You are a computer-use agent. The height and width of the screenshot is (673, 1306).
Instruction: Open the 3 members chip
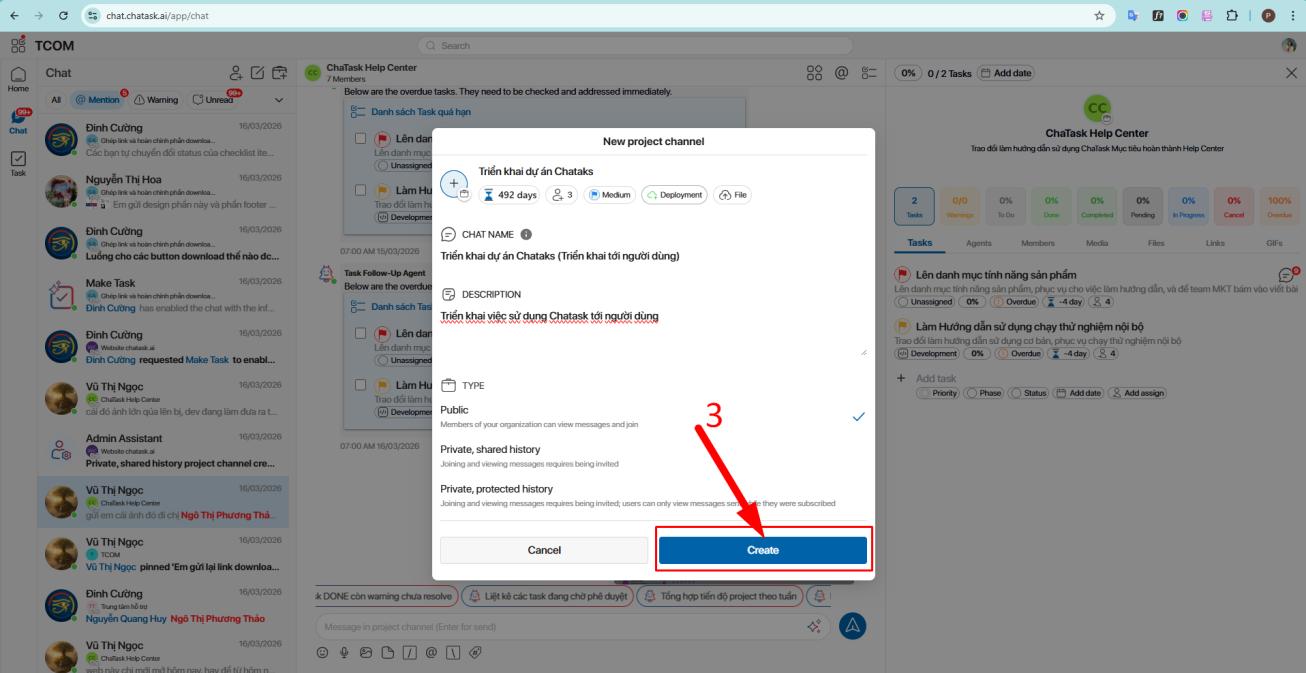click(562, 195)
